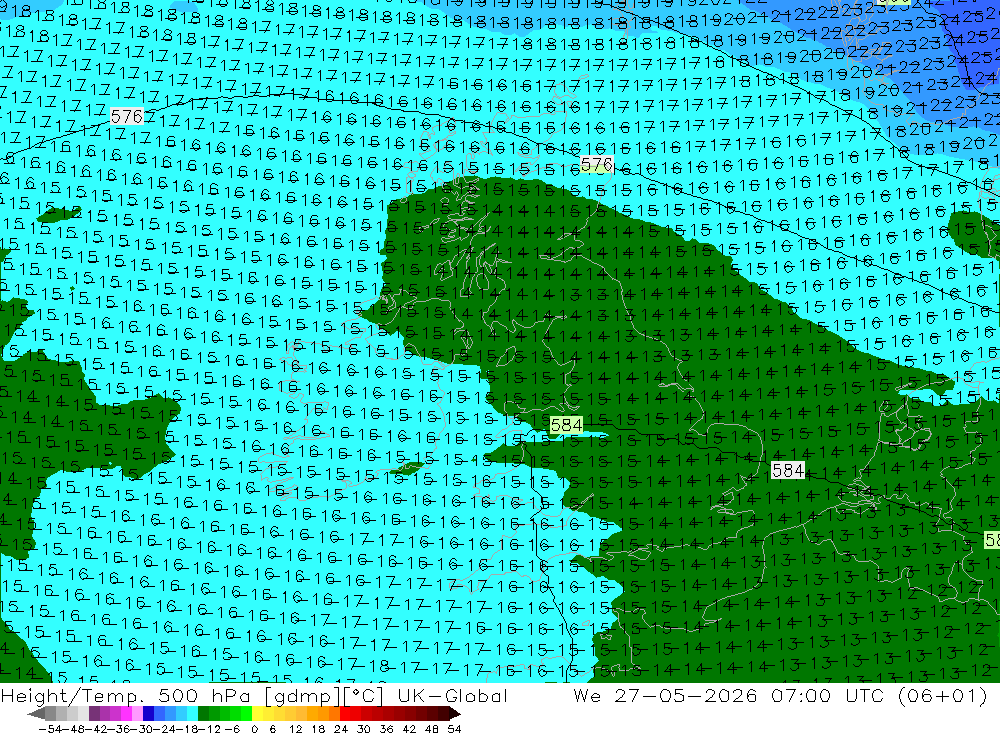Pick the light pink swatch in the legend
Viewport: 1000px width, 733px height.
tap(137, 714)
